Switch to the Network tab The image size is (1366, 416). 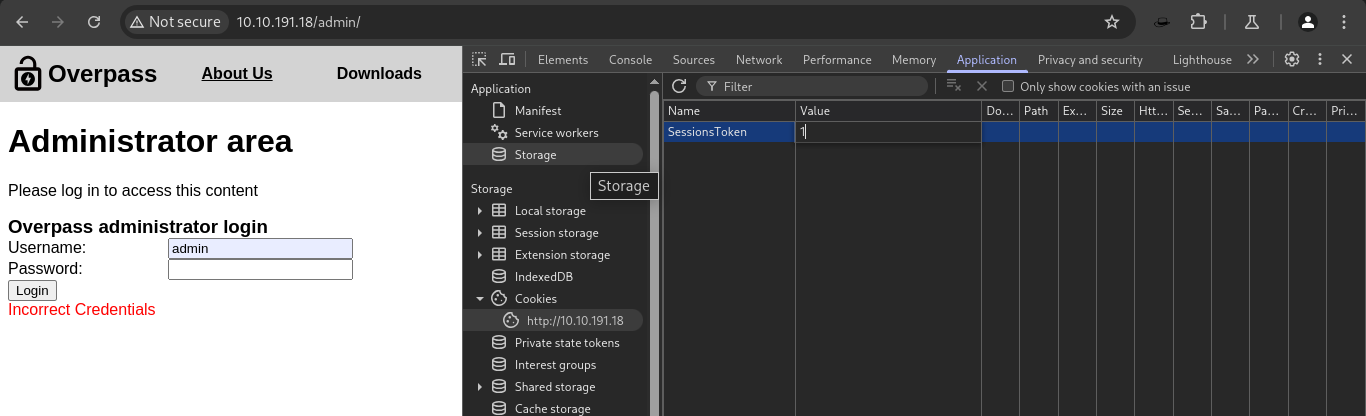pos(758,60)
